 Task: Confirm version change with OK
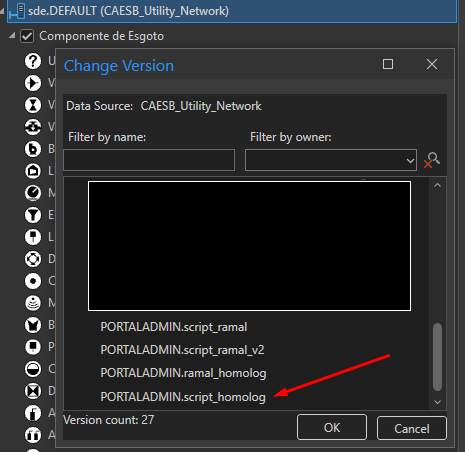click(332, 427)
